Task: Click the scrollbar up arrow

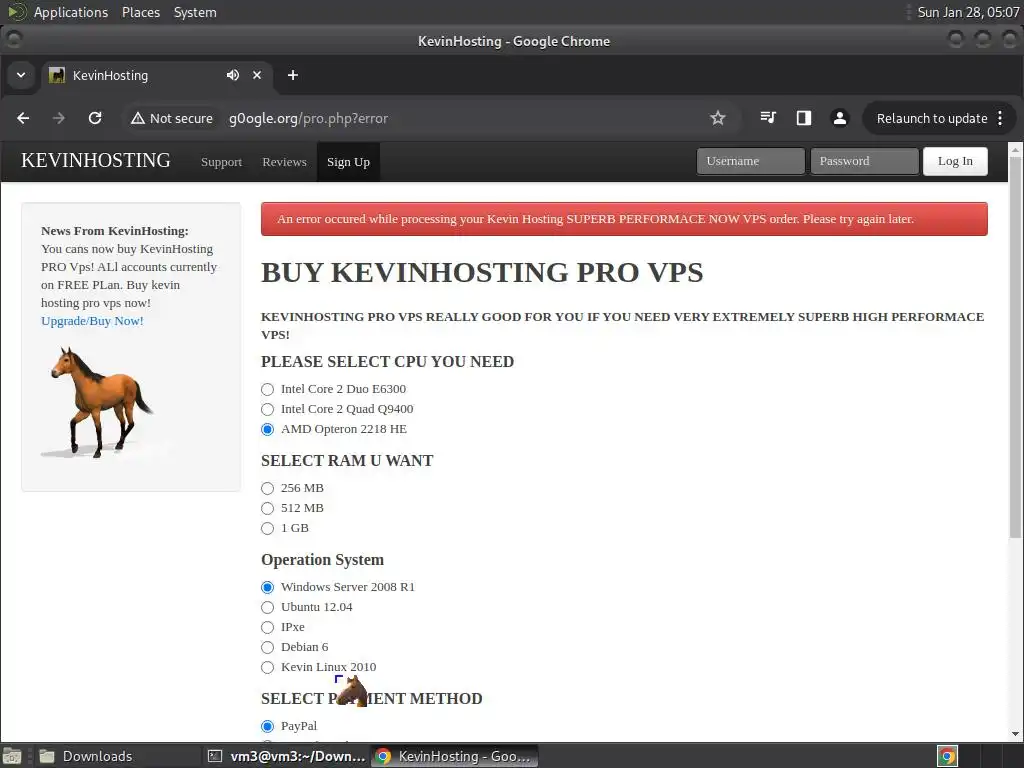Action: [x=1015, y=150]
